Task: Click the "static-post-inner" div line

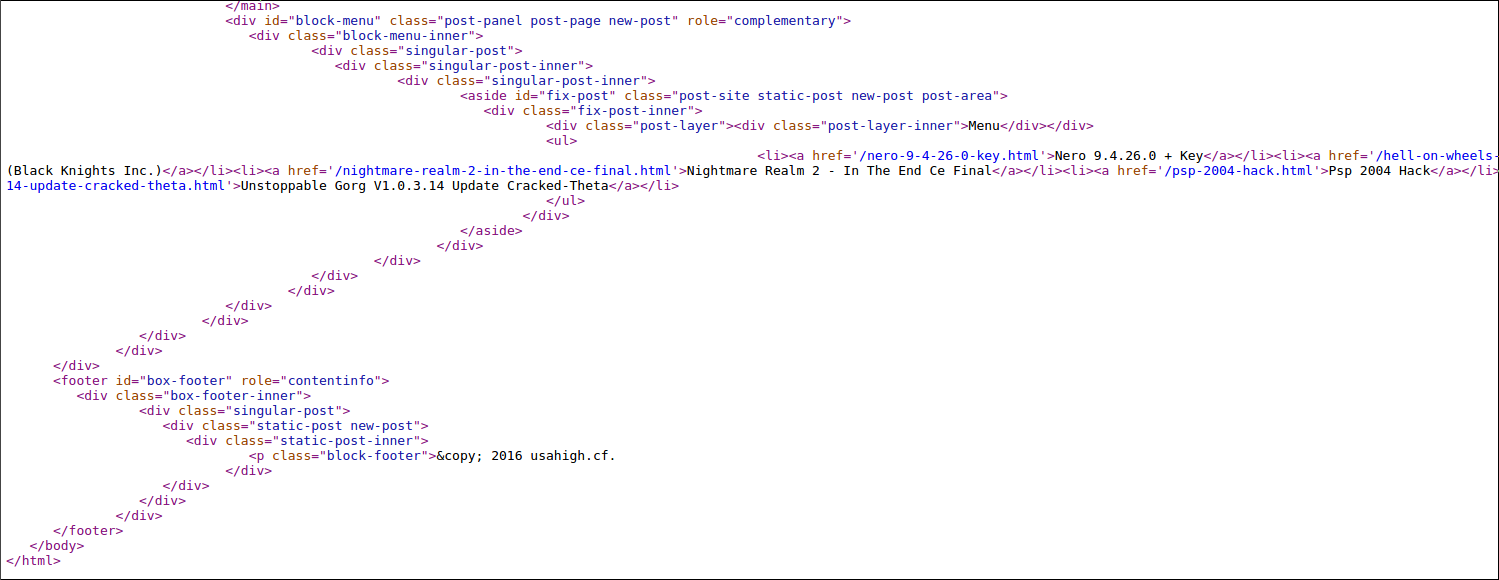Action: tap(307, 441)
